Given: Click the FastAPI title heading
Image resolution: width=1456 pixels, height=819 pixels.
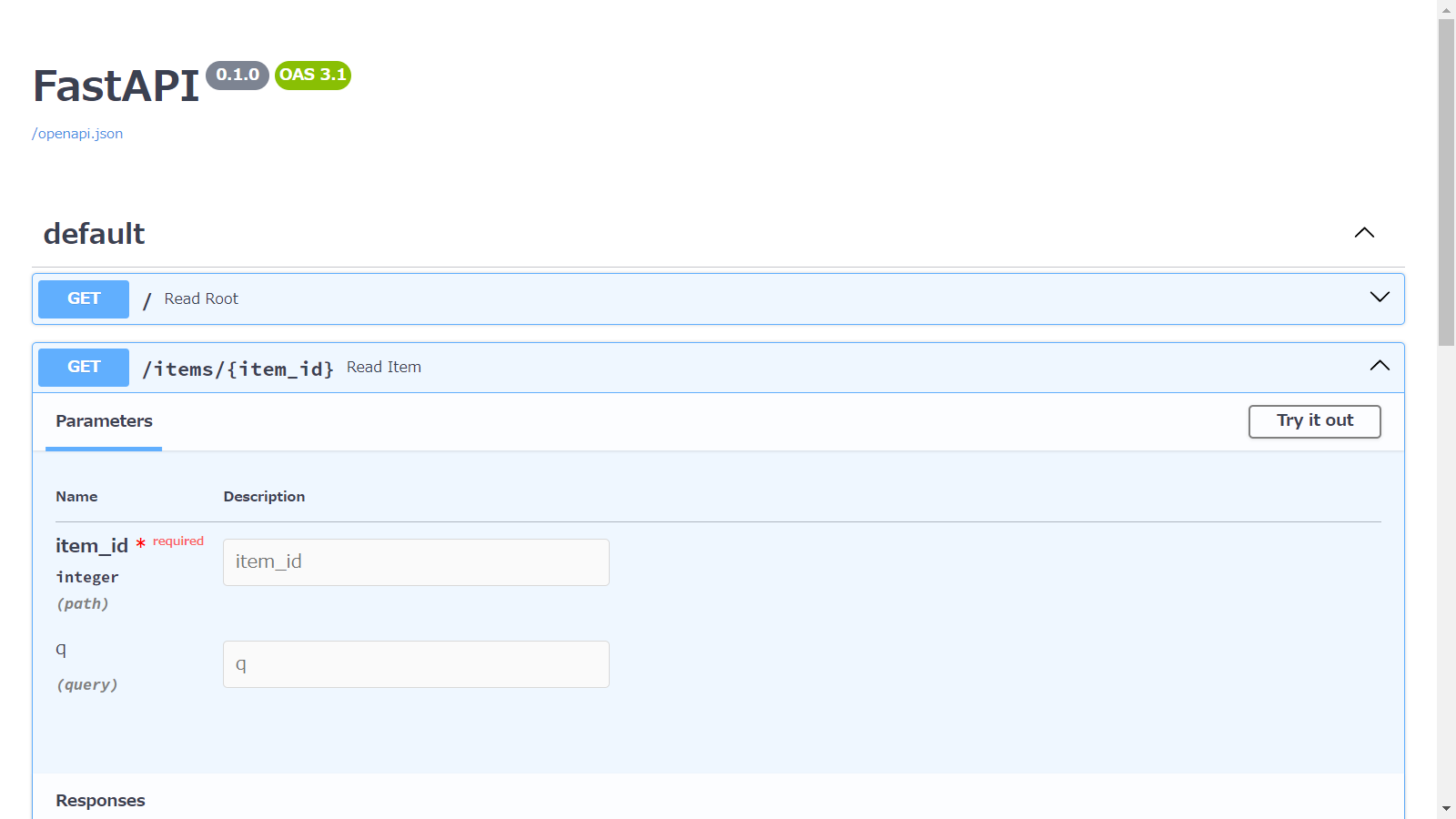Looking at the screenshot, I should [116, 86].
